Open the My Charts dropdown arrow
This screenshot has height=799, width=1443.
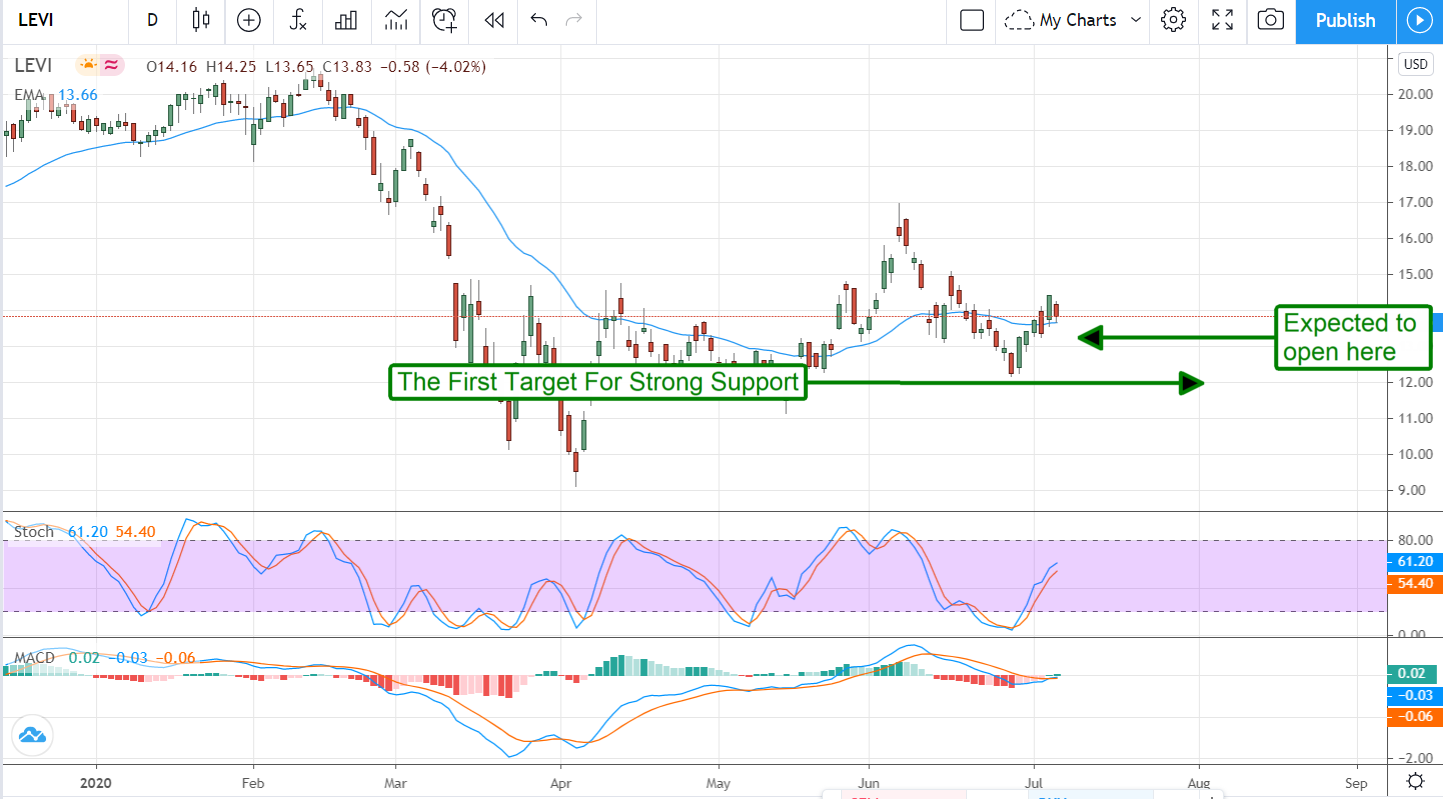pos(1136,20)
